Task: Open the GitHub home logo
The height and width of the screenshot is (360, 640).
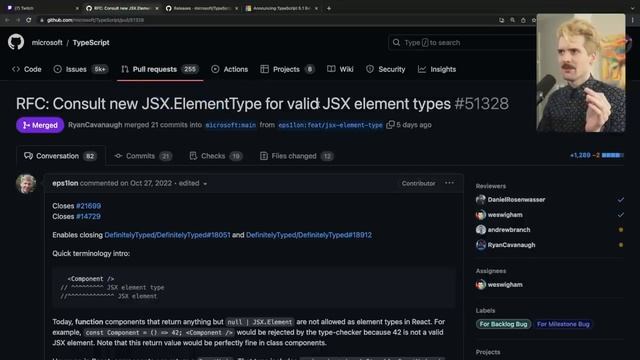Action: pos(16,42)
